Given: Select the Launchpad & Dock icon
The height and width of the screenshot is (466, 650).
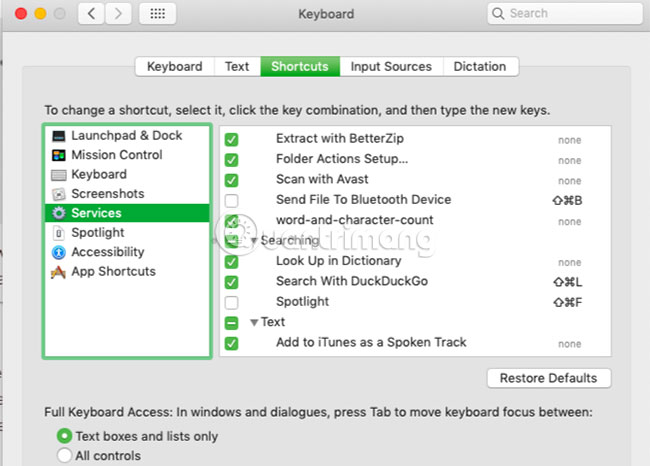Looking at the screenshot, I should point(59,136).
